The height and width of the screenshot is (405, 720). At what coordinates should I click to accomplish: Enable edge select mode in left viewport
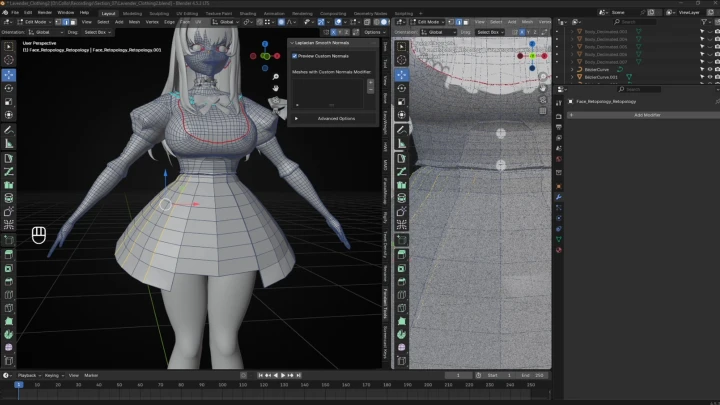click(x=66, y=22)
